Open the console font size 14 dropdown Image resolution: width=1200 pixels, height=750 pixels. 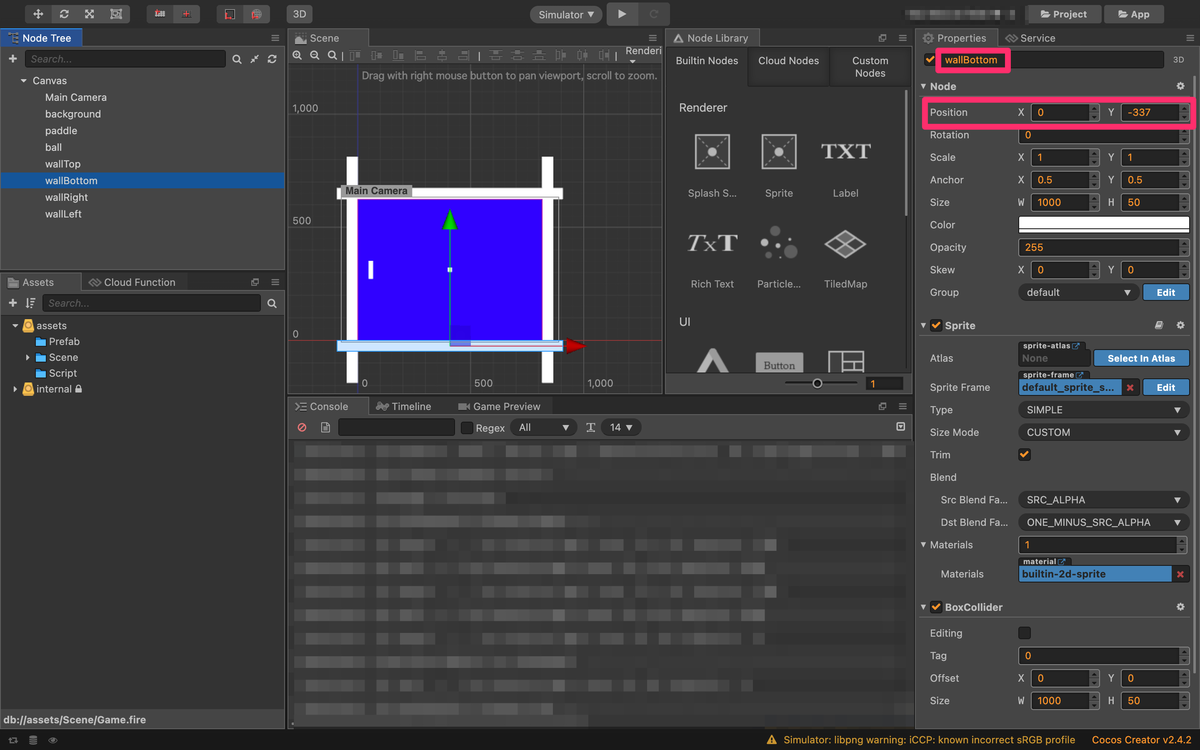[622, 427]
